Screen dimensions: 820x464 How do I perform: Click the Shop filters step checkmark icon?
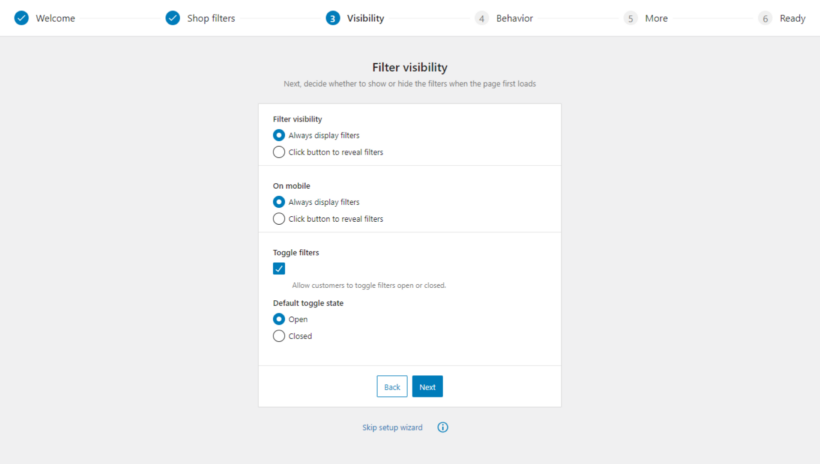click(x=173, y=18)
